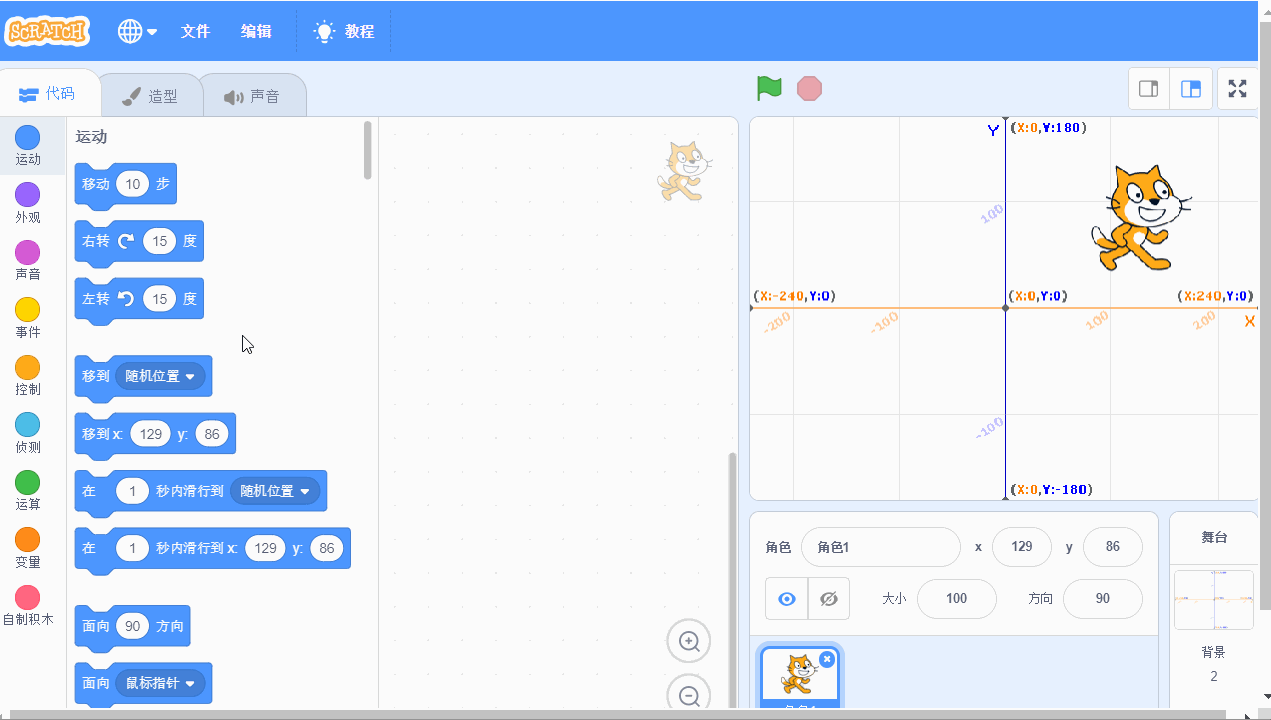The width and height of the screenshot is (1271, 720).
Task: Select the 外观 block category
Action: coord(28,203)
